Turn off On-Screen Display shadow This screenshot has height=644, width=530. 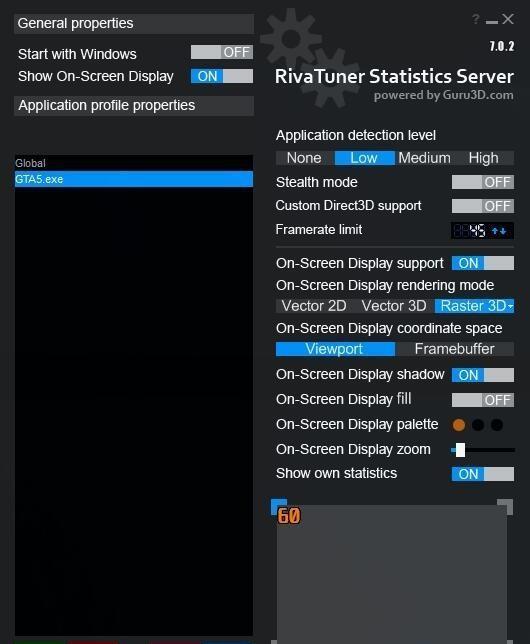[483, 375]
